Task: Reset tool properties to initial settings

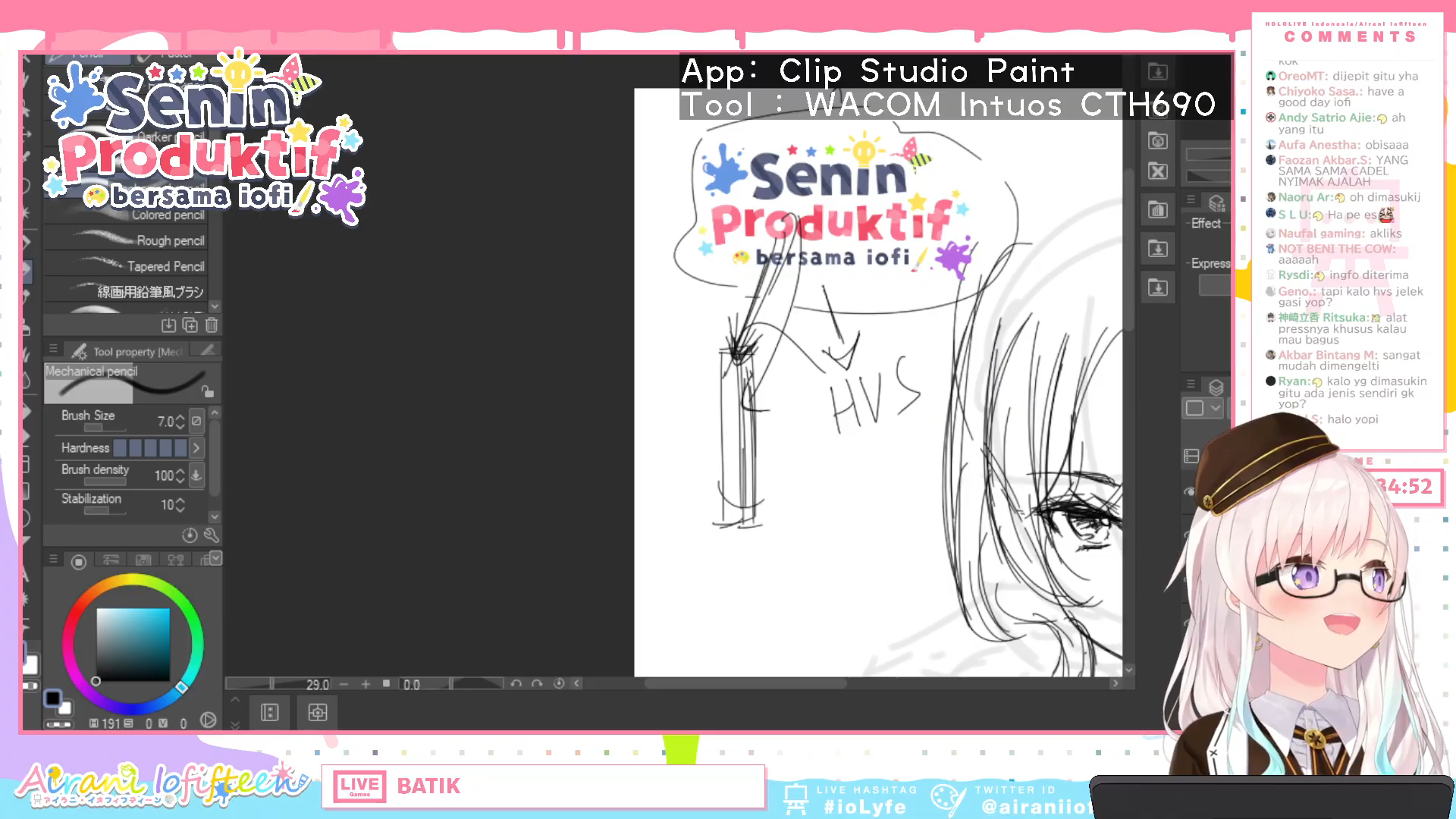Action: (x=190, y=535)
